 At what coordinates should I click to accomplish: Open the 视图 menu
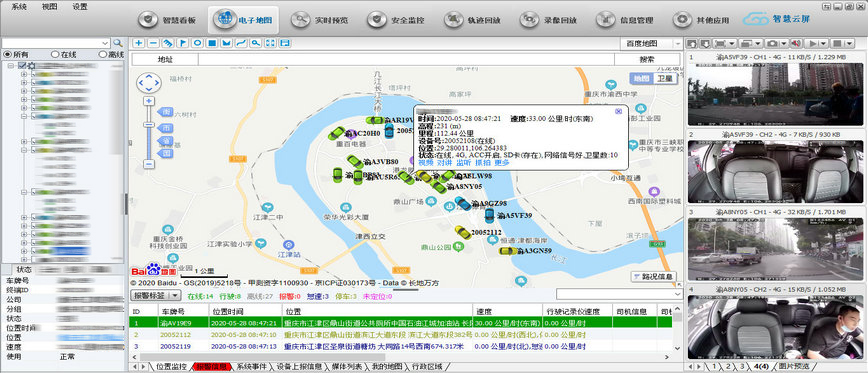[x=49, y=7]
